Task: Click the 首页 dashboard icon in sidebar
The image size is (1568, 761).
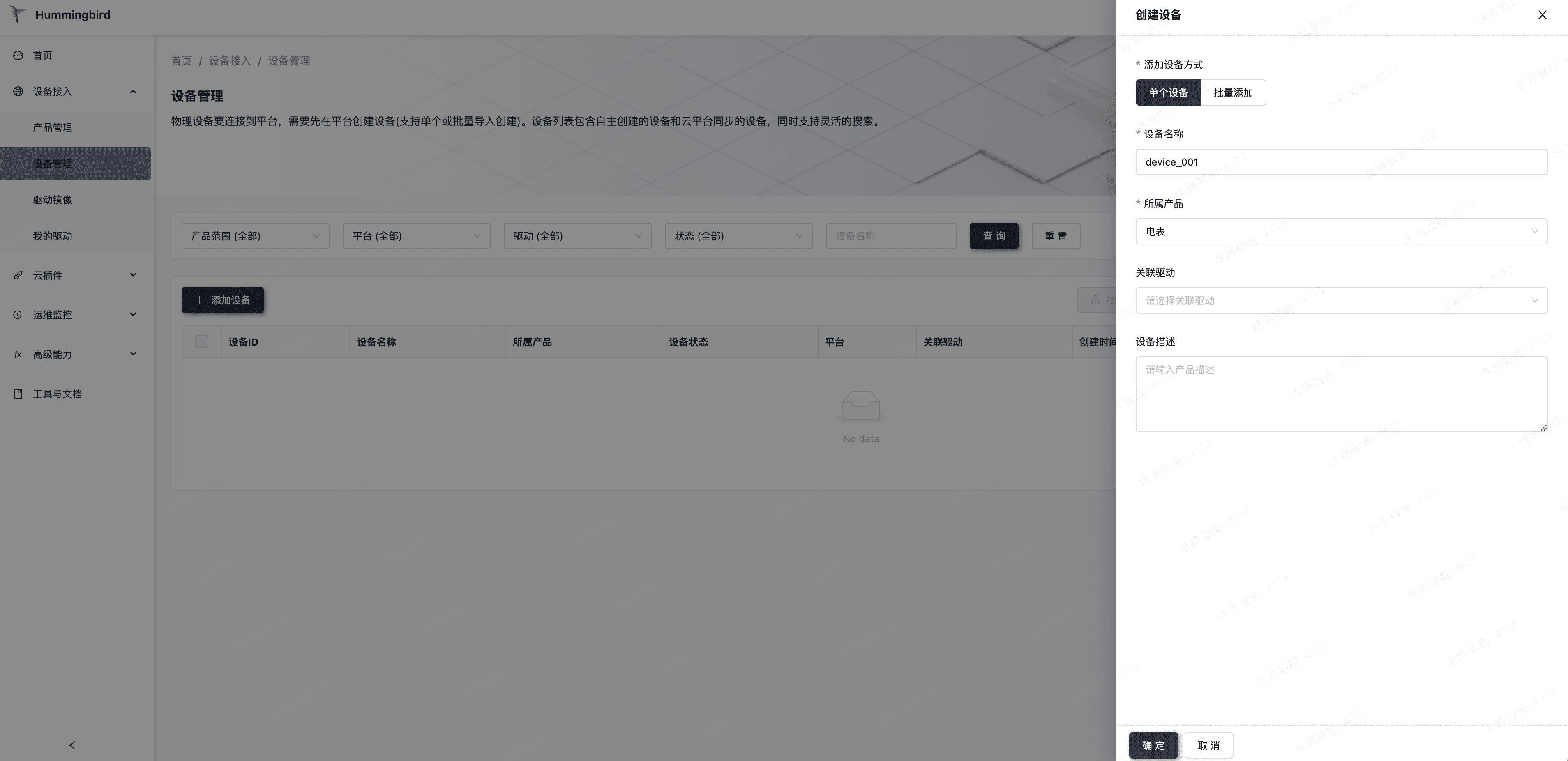Action: 18,55
